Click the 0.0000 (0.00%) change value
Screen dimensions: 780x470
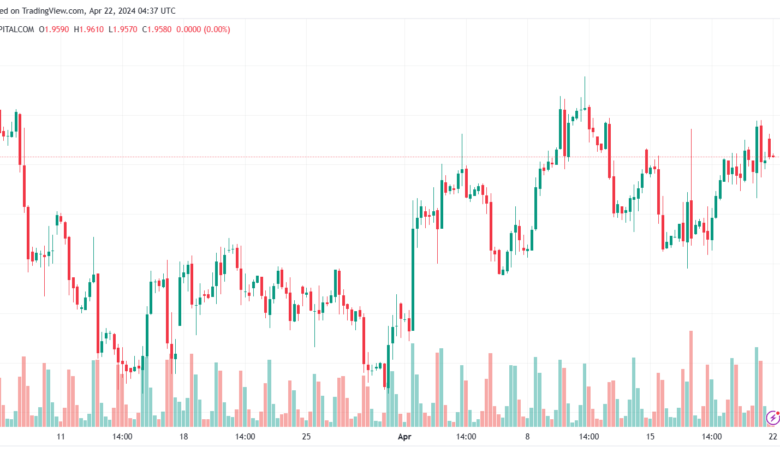coord(203,29)
